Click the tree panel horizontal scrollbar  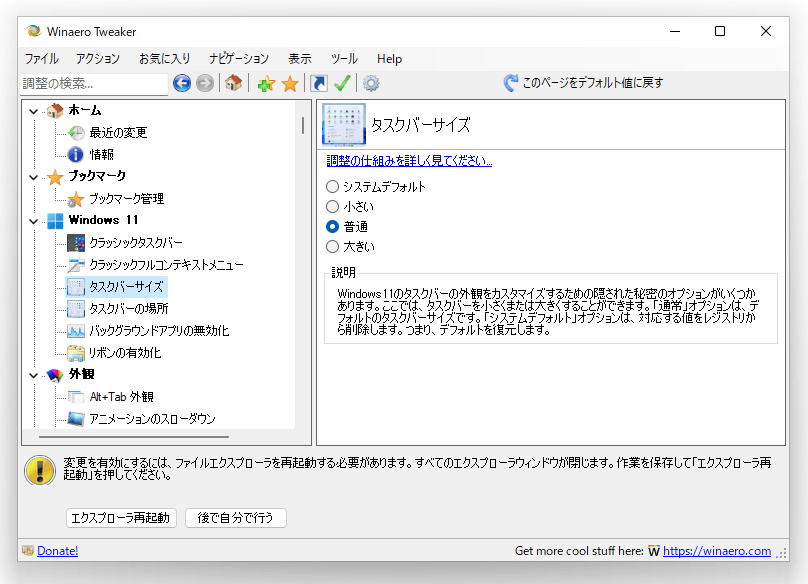click(x=134, y=437)
